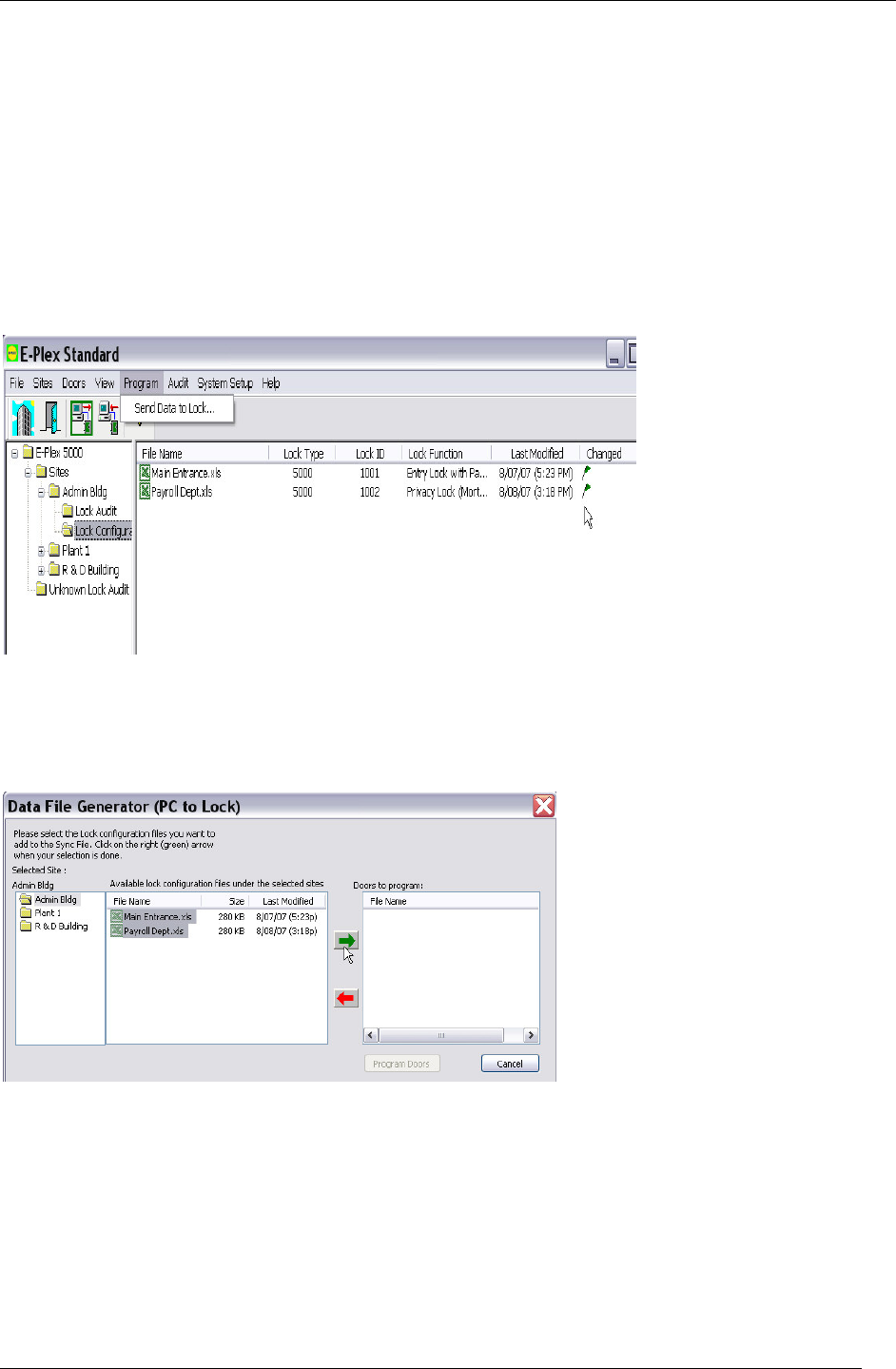Image resolution: width=896 pixels, height=1369 pixels.
Task: Open the Sites menu
Action: pos(43,383)
